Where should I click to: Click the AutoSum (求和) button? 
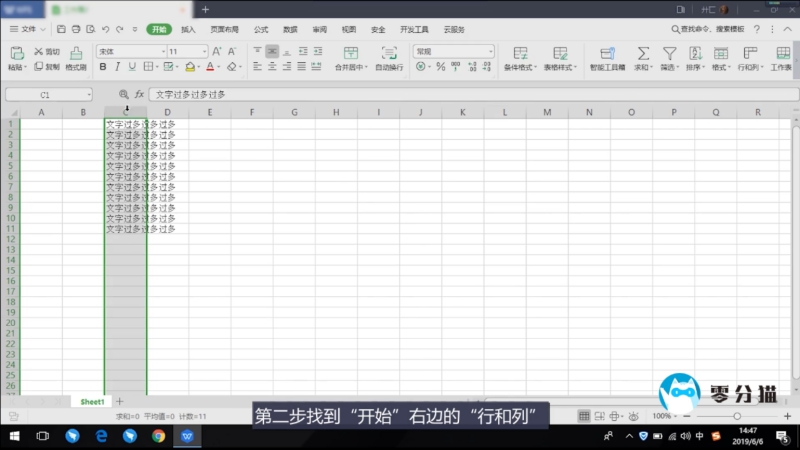tap(643, 58)
